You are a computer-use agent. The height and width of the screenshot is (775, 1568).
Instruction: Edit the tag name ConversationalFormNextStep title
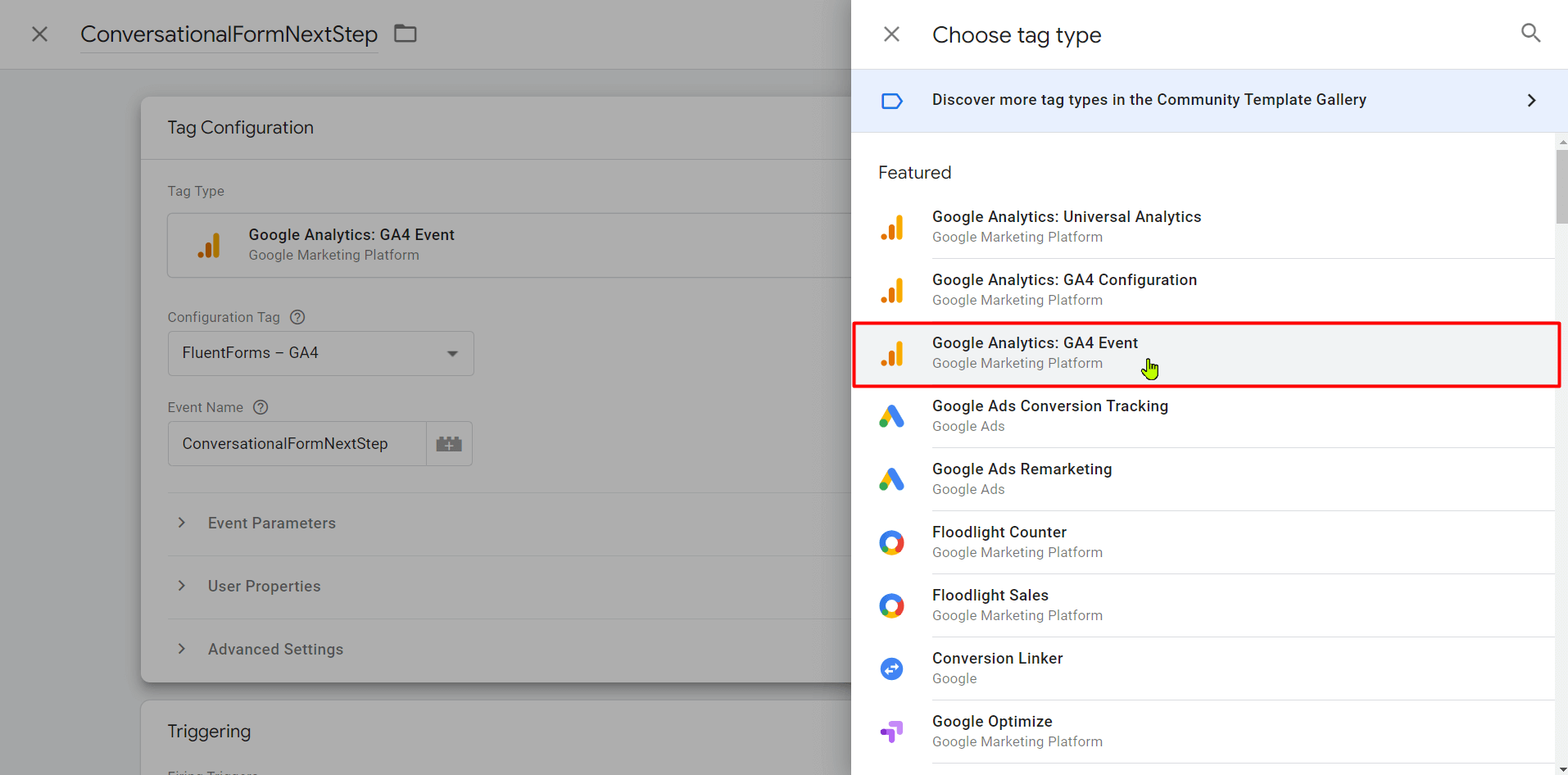tap(229, 34)
